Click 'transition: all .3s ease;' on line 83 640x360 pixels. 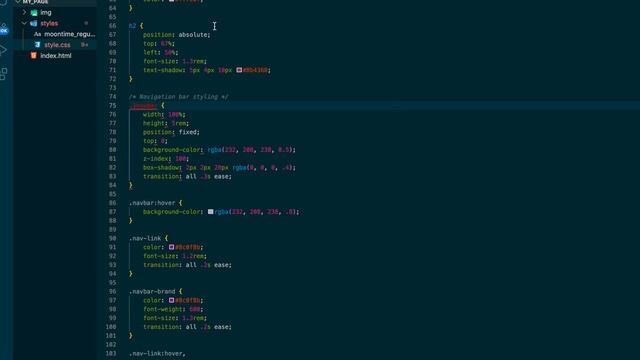pyautogui.click(x=187, y=176)
